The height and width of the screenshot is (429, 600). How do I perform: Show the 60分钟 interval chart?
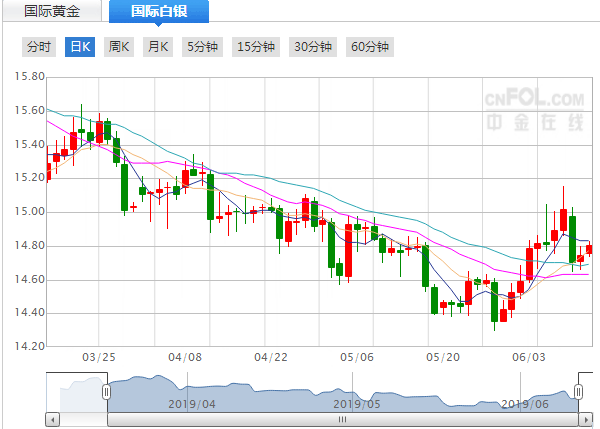[370, 47]
